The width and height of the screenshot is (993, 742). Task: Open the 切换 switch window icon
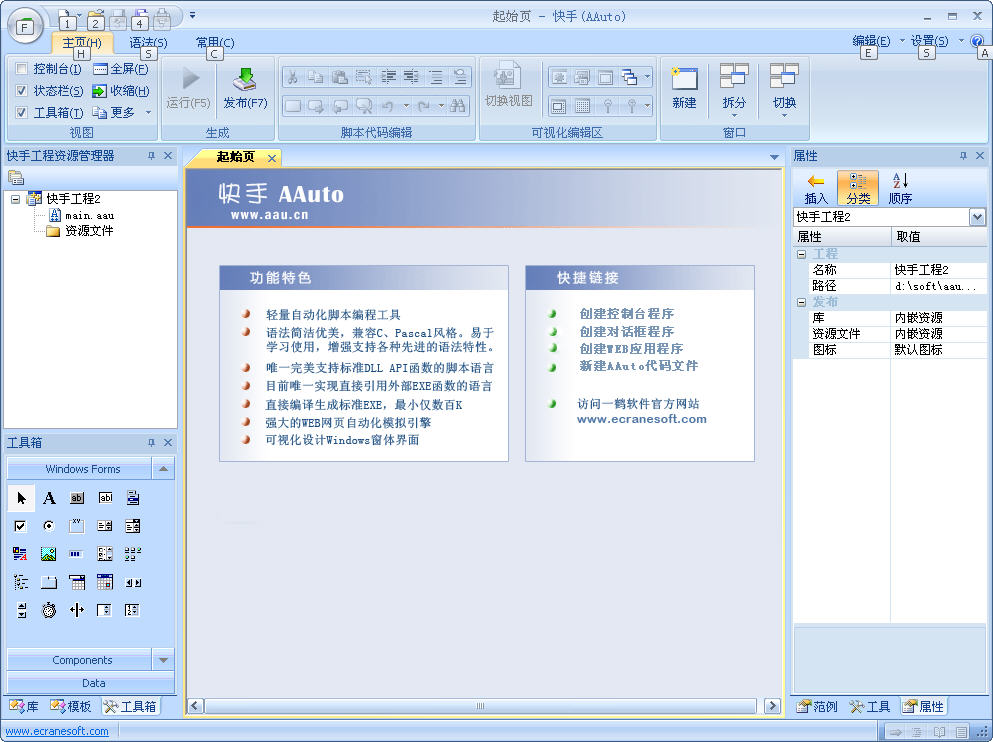784,76
